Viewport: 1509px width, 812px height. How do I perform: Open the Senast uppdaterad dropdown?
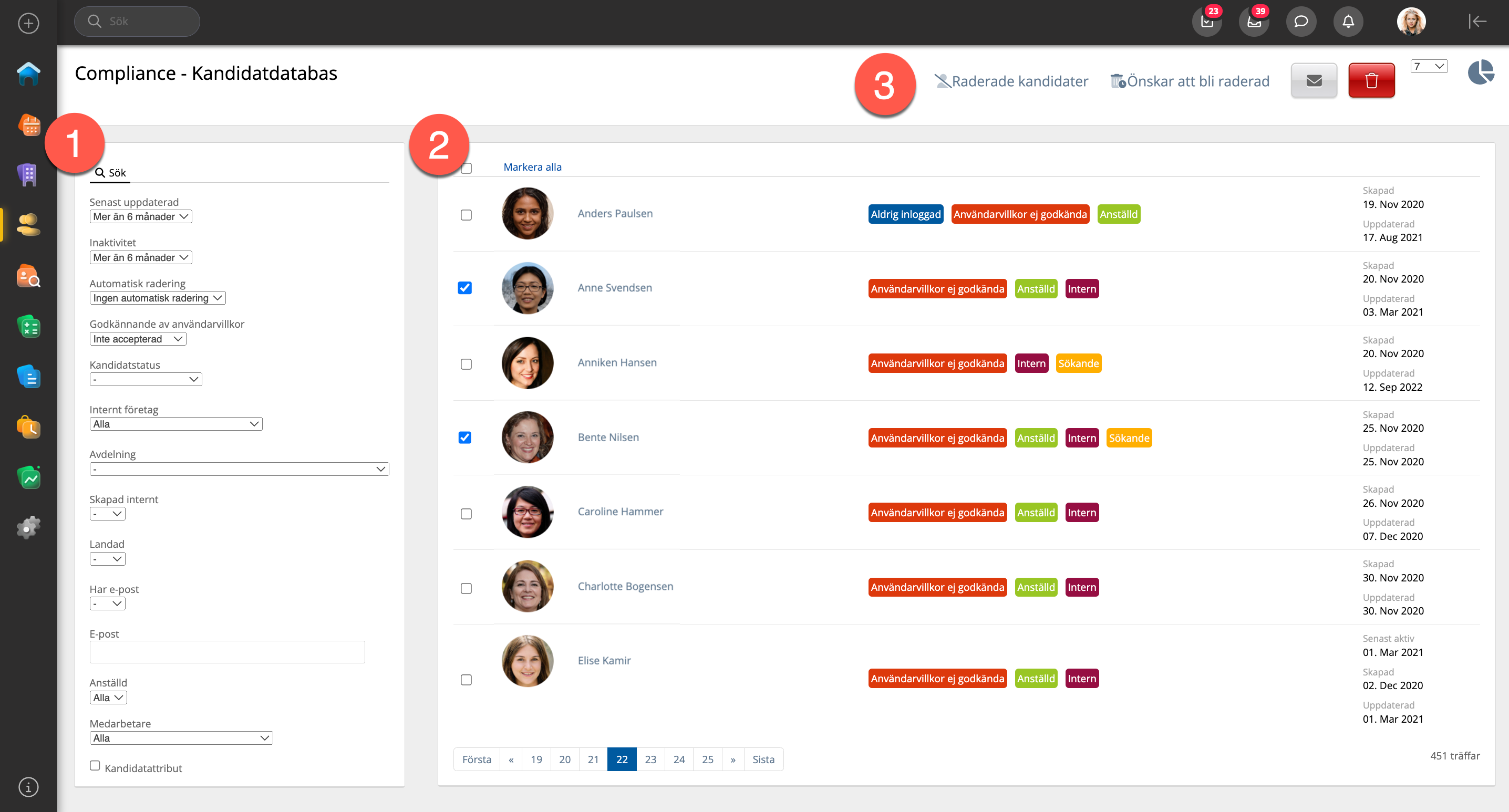[x=141, y=216]
